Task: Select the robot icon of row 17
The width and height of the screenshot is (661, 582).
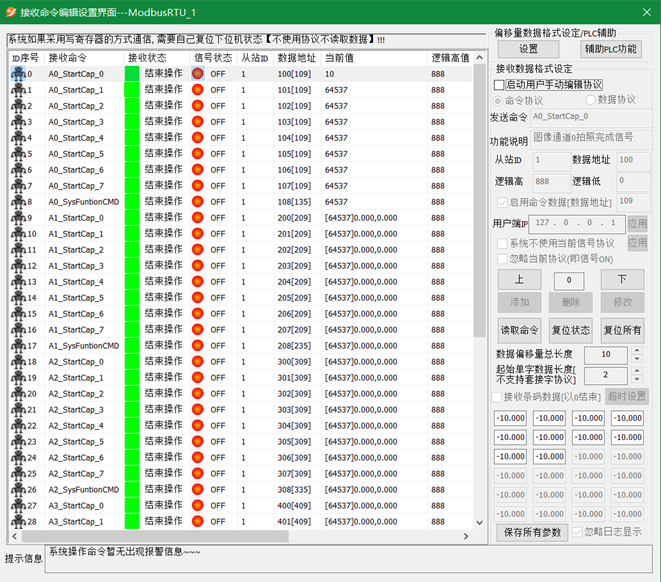Action: click(x=18, y=346)
